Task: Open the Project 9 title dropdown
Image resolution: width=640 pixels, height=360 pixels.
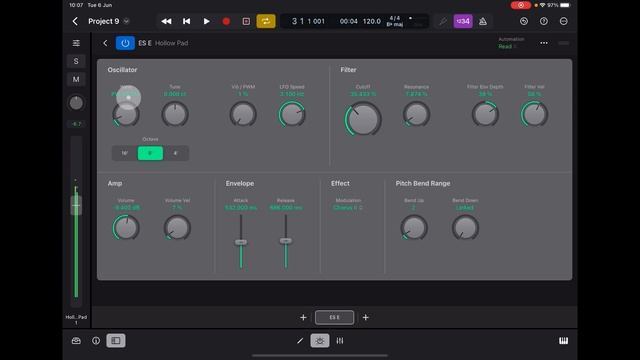Action: coord(126,21)
